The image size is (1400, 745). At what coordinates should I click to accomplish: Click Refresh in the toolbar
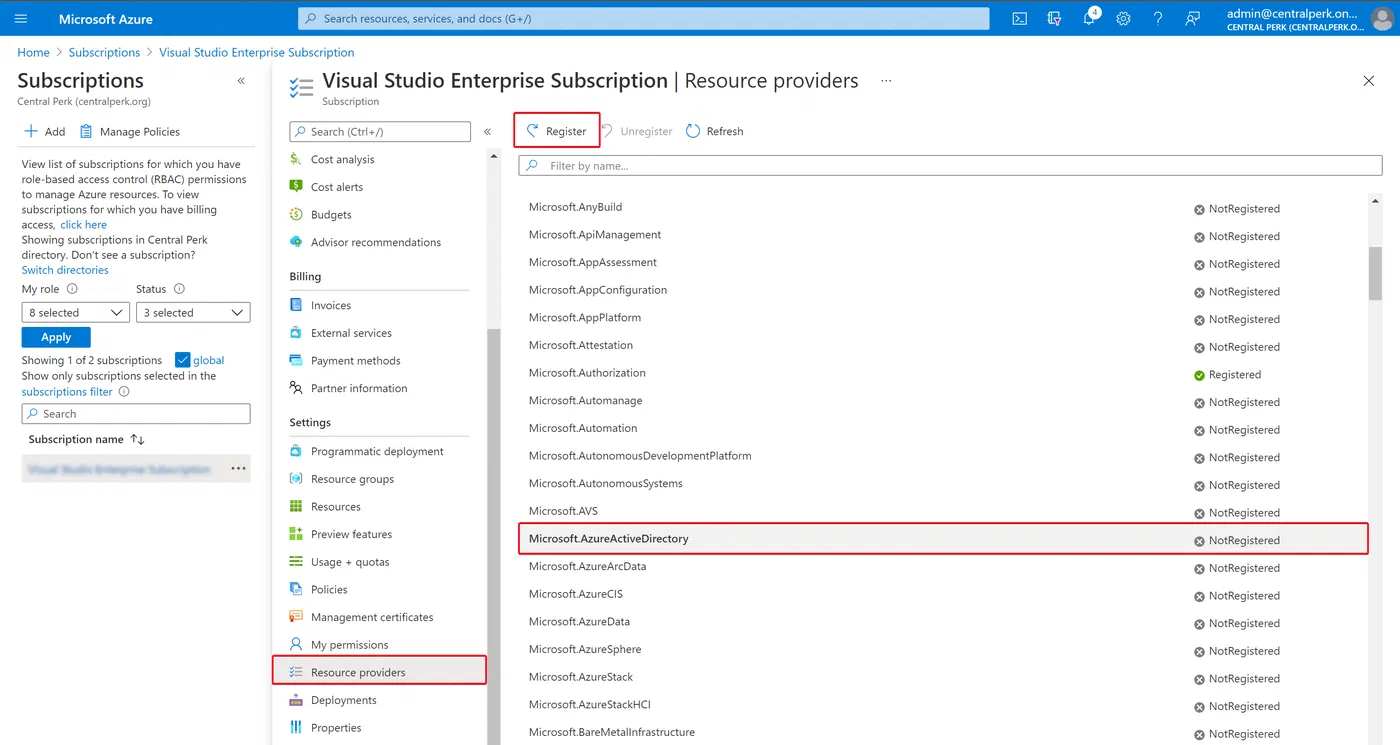[715, 131]
